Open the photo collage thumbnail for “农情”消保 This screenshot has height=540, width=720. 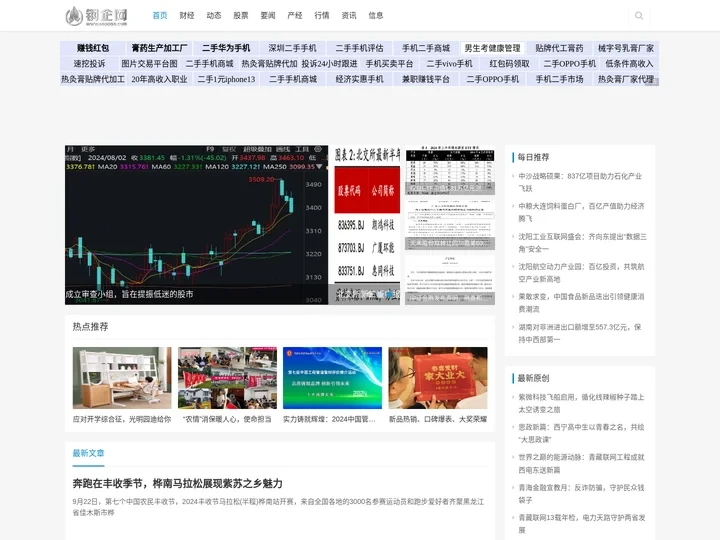[x=227, y=378]
